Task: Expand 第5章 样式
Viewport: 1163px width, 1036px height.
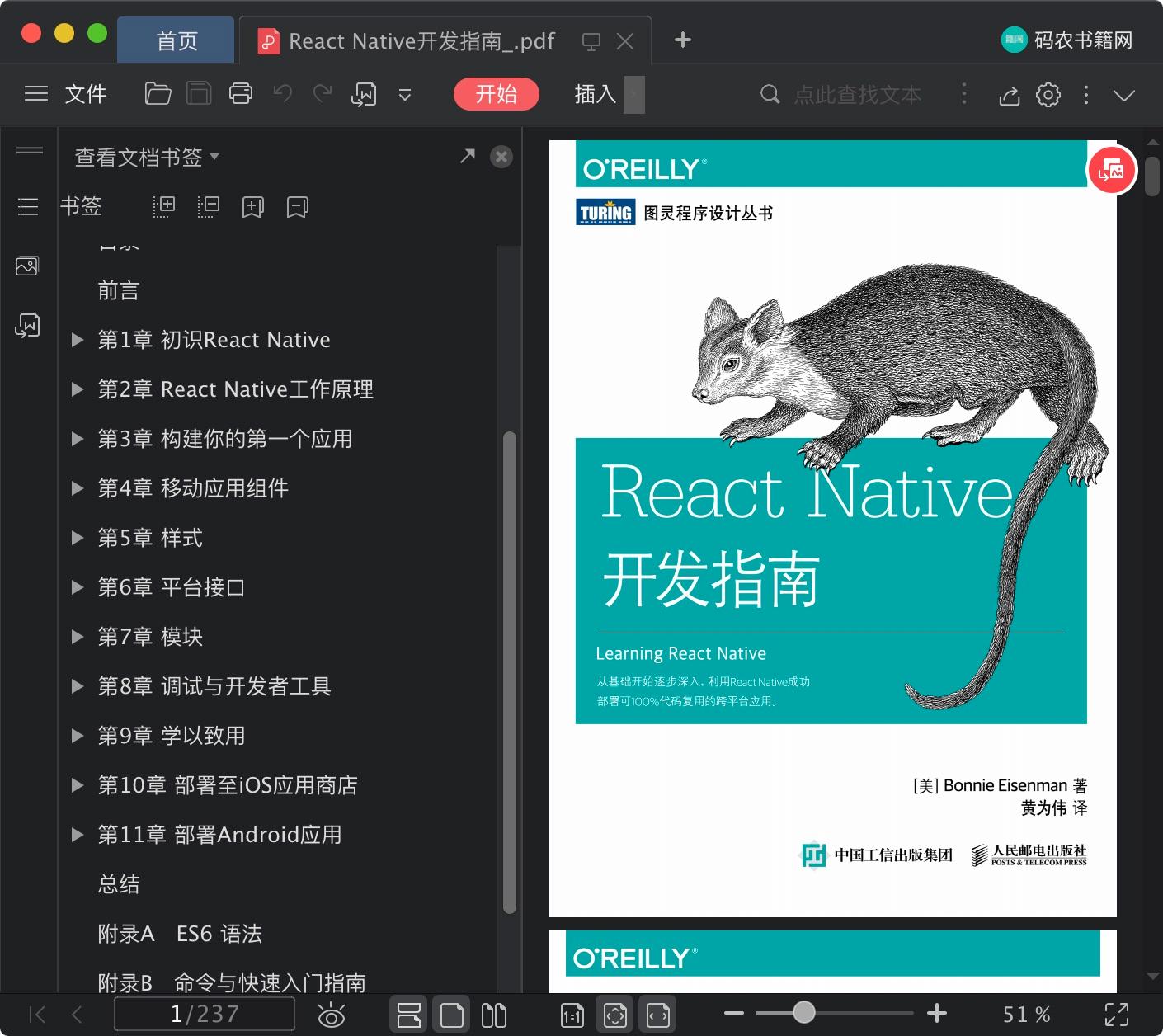Action: pyautogui.click(x=78, y=538)
